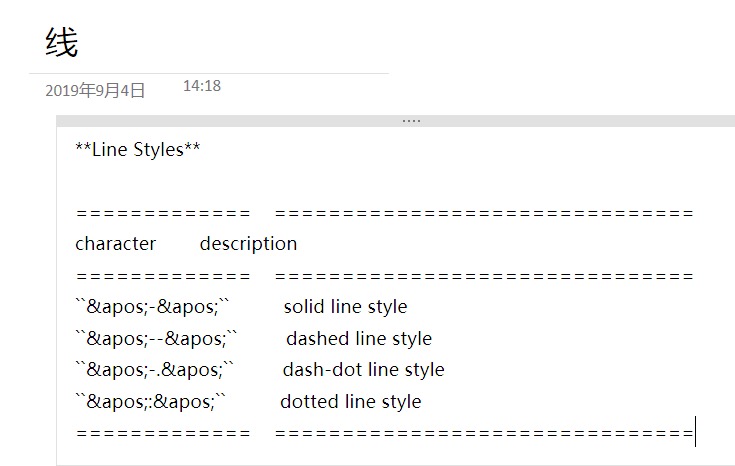Click the ``&apos;-.&apos;`` dash-dot character code

(155, 370)
